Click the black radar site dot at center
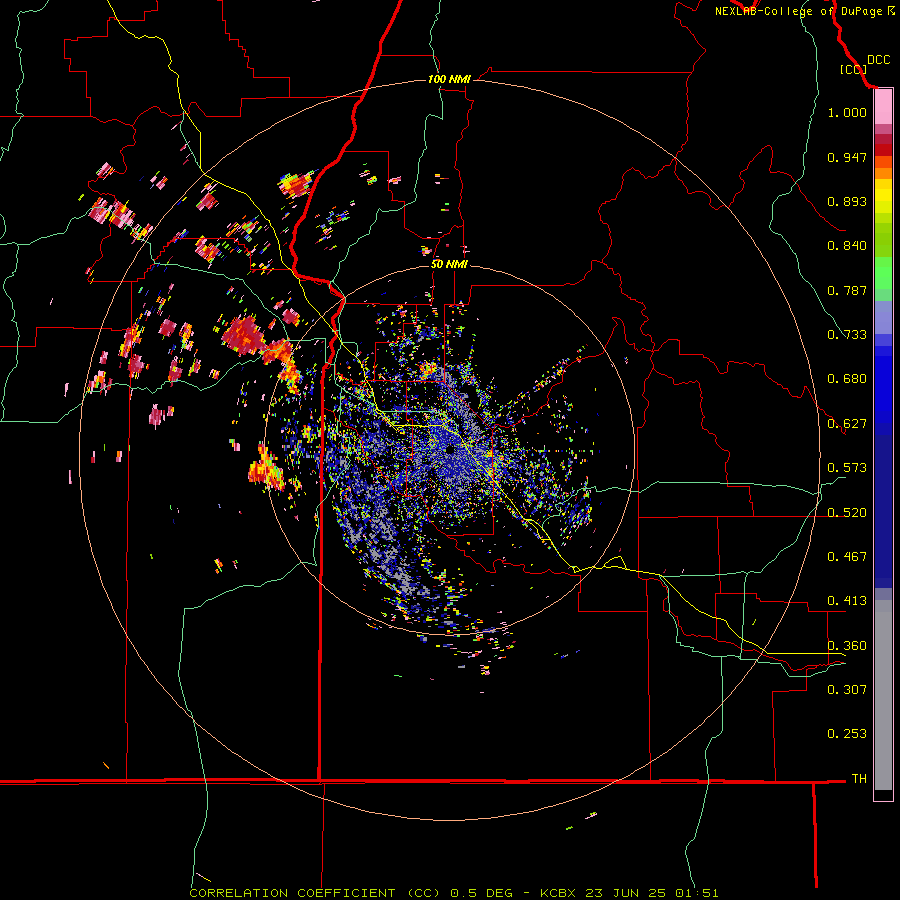 pyautogui.click(x=450, y=451)
